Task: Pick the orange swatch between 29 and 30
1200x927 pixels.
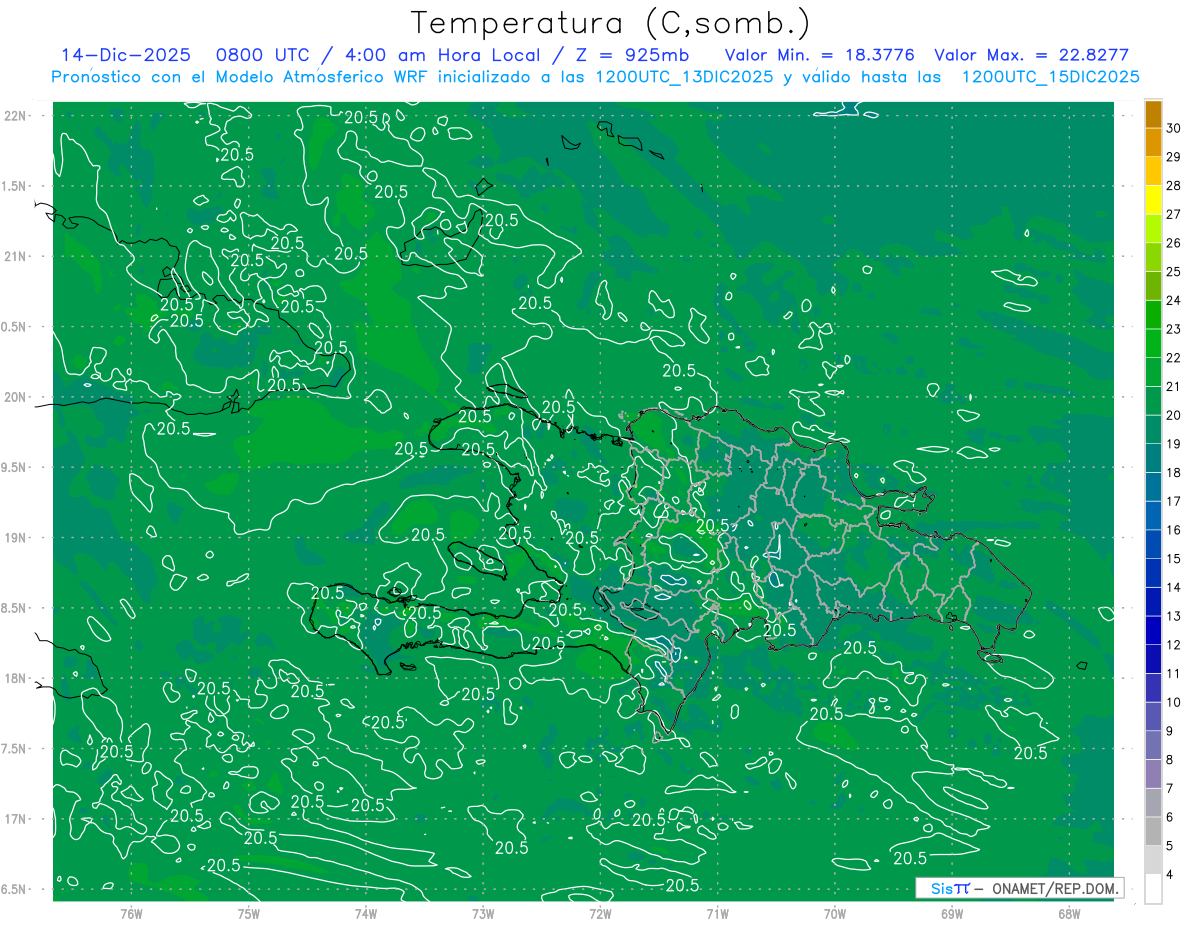Action: point(1153,143)
